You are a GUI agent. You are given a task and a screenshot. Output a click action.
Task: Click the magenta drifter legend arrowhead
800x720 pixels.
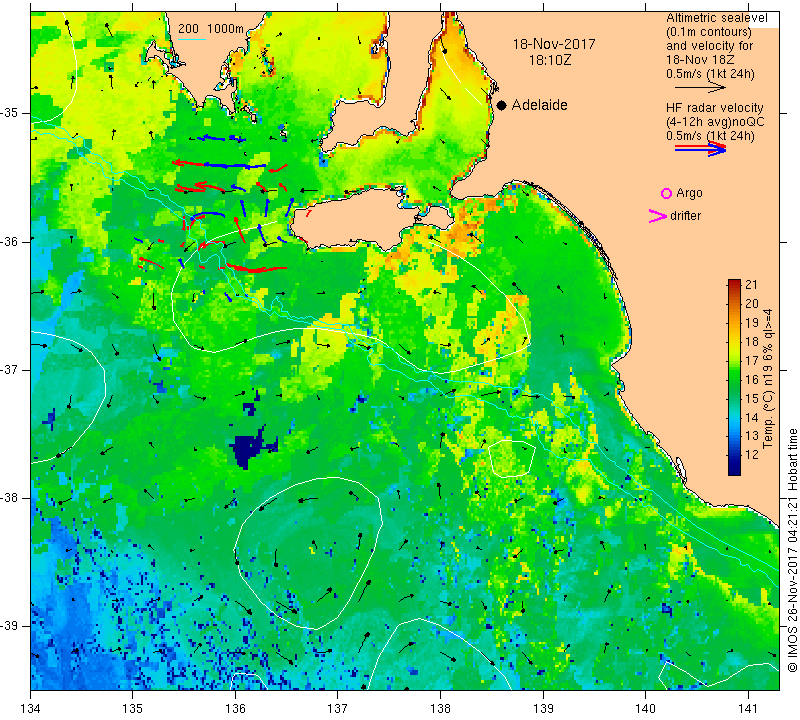point(657,216)
